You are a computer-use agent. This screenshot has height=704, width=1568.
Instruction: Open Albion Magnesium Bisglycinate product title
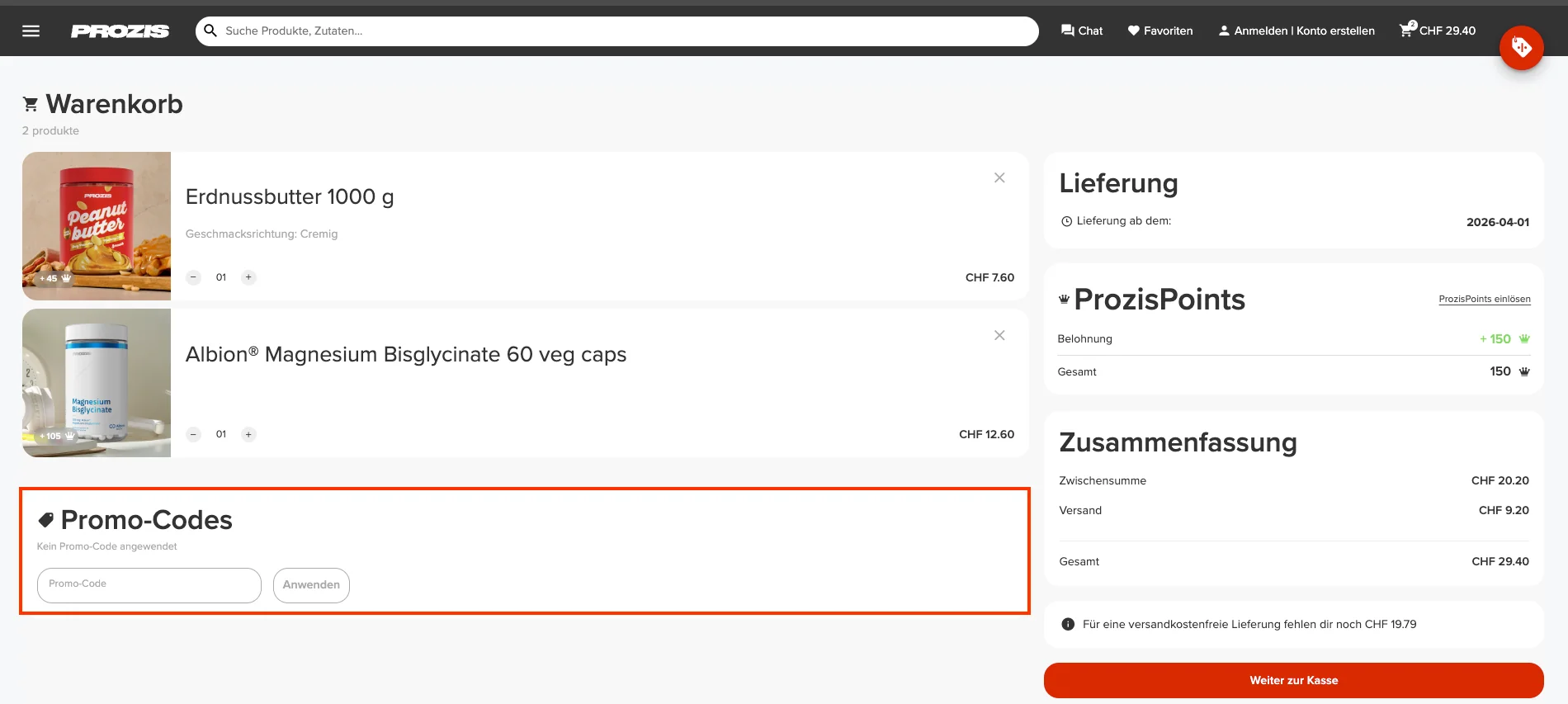406,354
